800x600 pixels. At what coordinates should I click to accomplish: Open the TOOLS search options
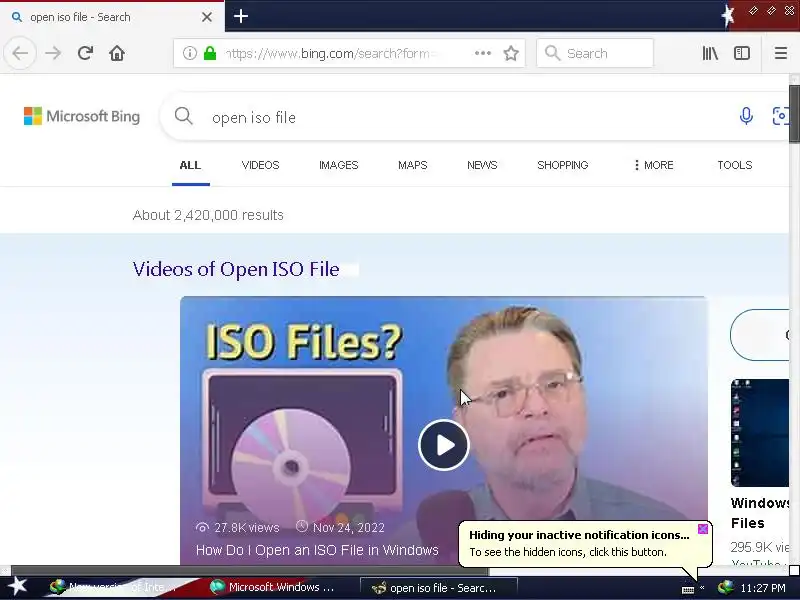coord(735,165)
